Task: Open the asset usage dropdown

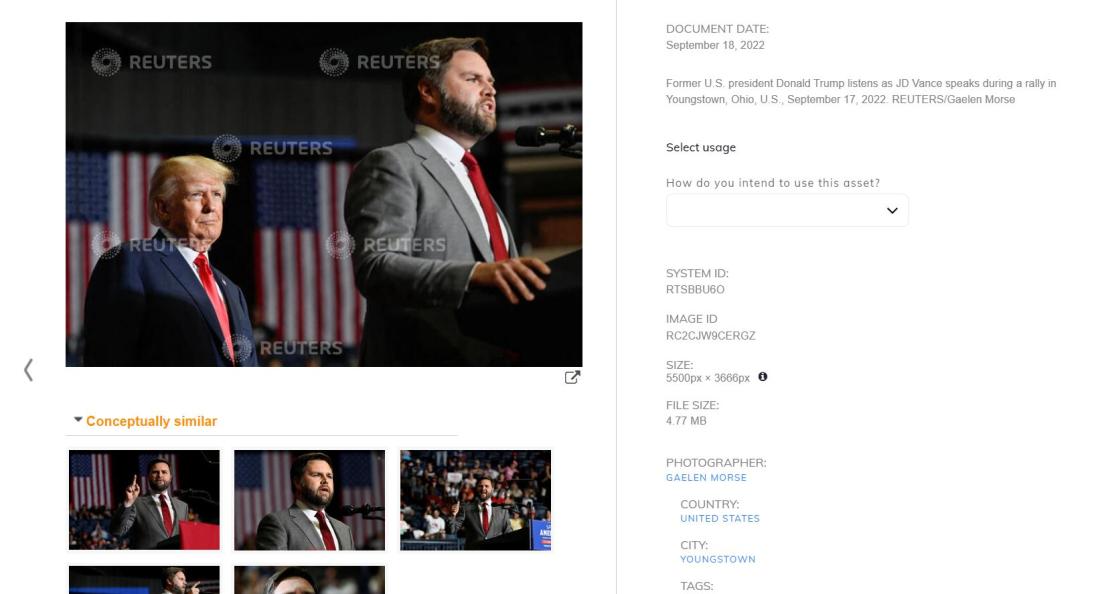Action: point(787,210)
